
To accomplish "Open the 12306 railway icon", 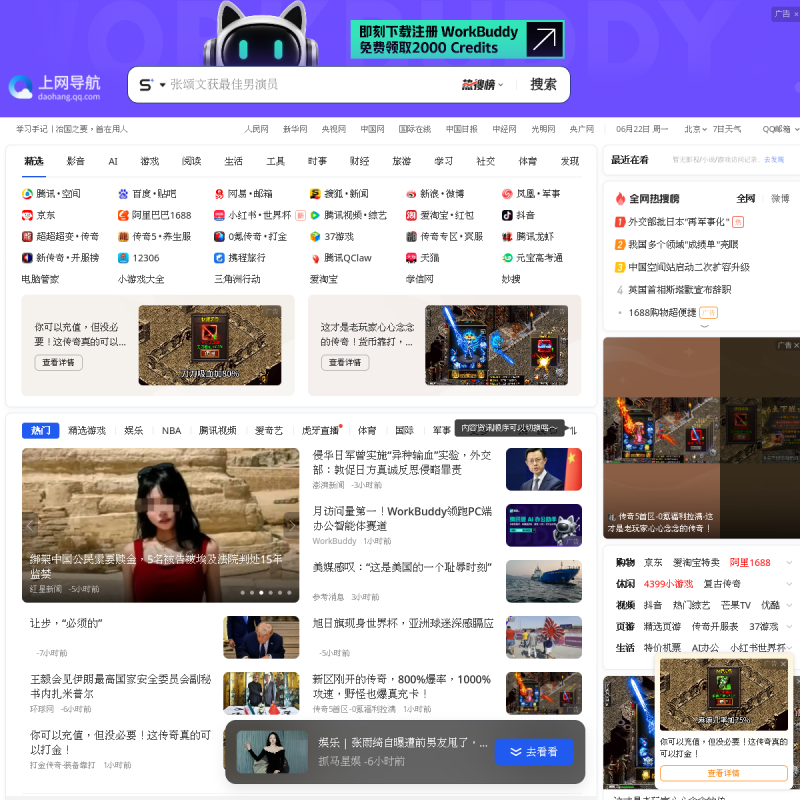I will point(123,258).
